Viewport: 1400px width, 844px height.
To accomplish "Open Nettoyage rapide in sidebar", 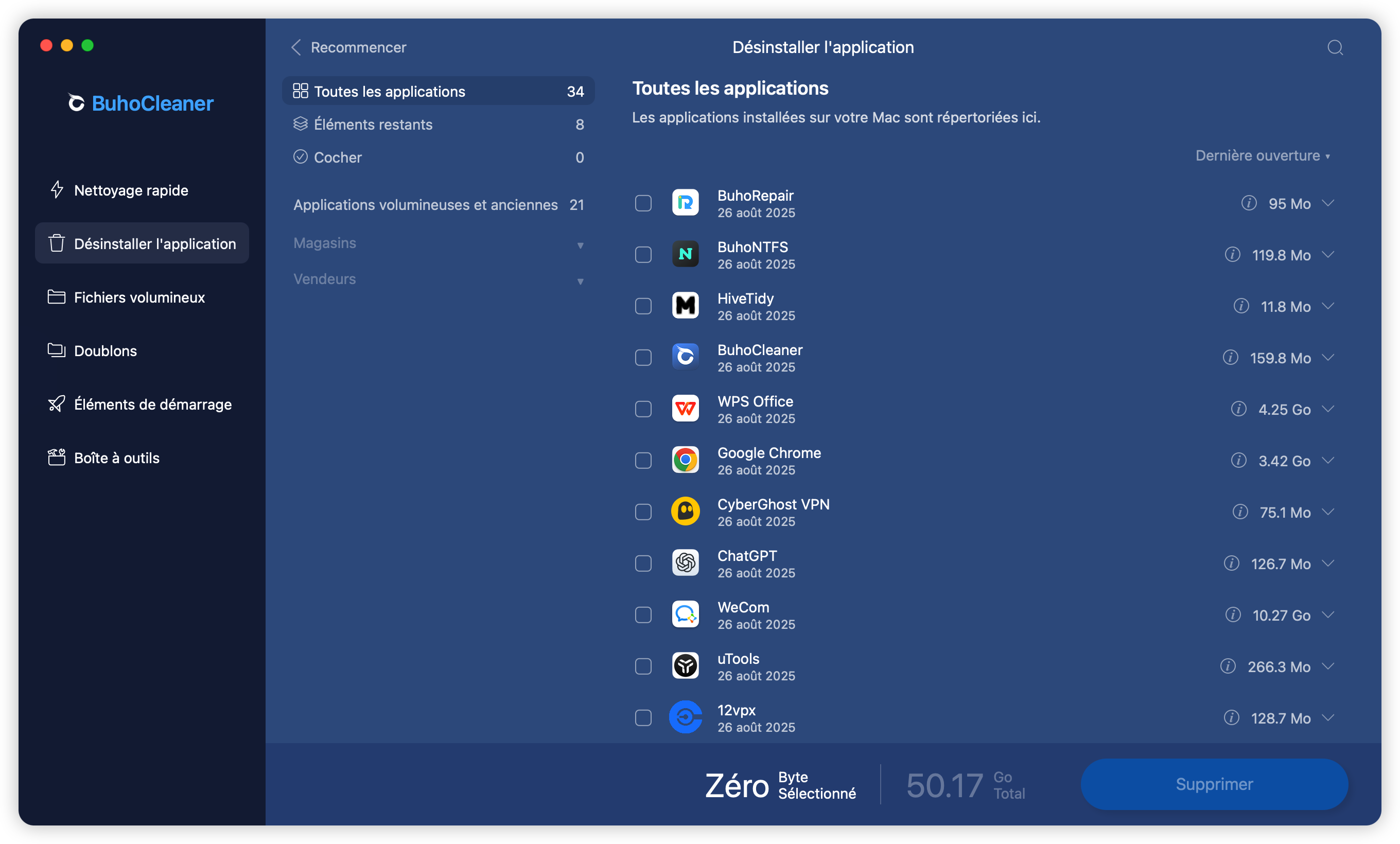I will [142, 190].
